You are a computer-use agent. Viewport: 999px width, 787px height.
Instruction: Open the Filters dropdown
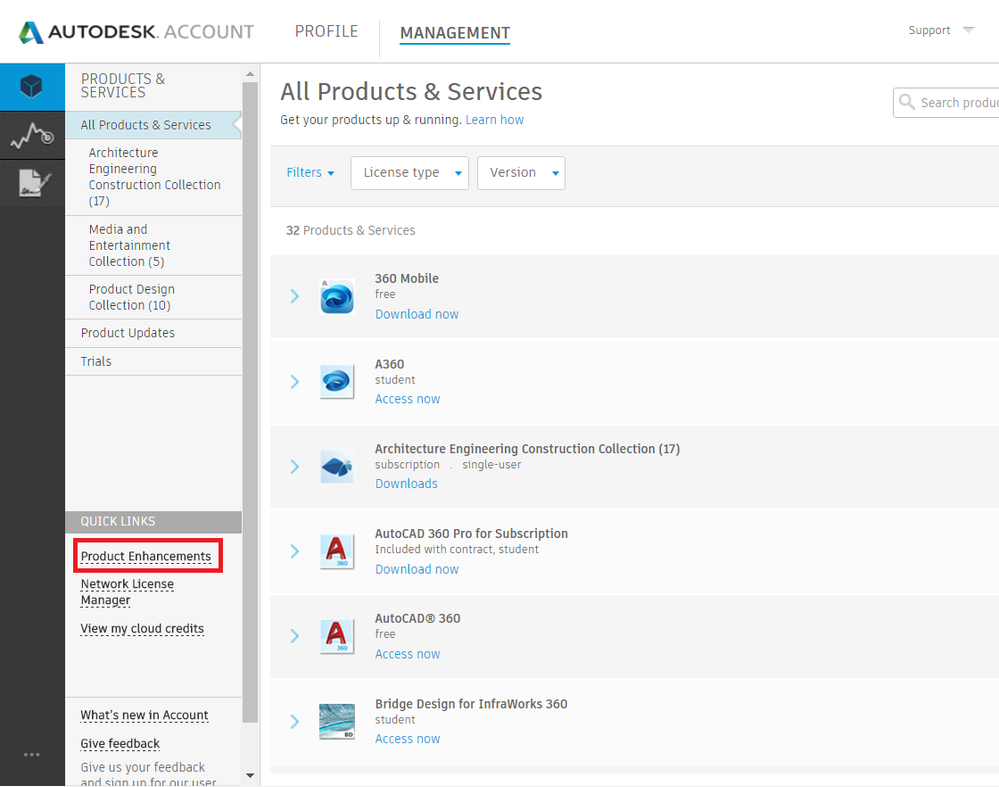pyautogui.click(x=310, y=173)
